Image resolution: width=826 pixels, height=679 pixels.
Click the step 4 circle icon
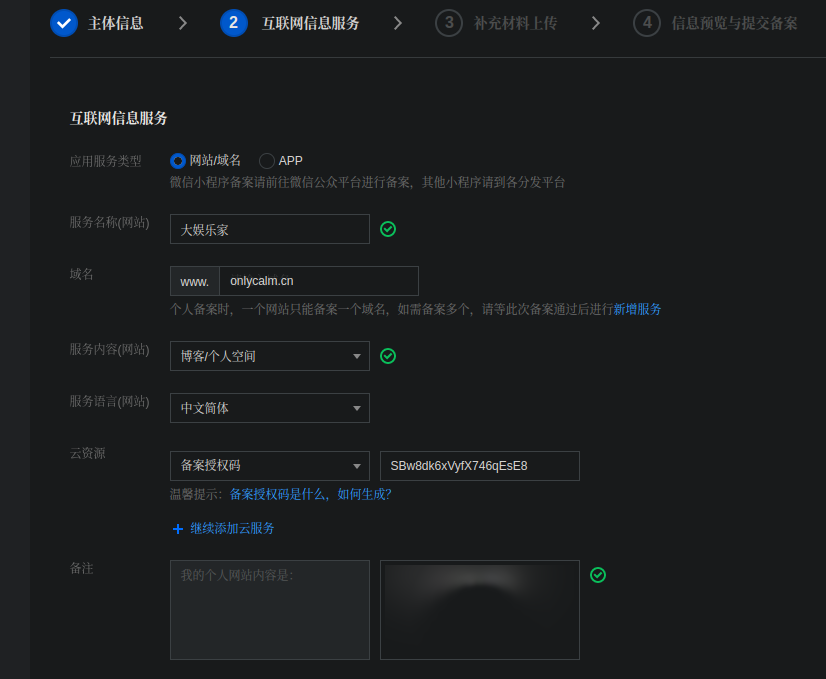[647, 23]
